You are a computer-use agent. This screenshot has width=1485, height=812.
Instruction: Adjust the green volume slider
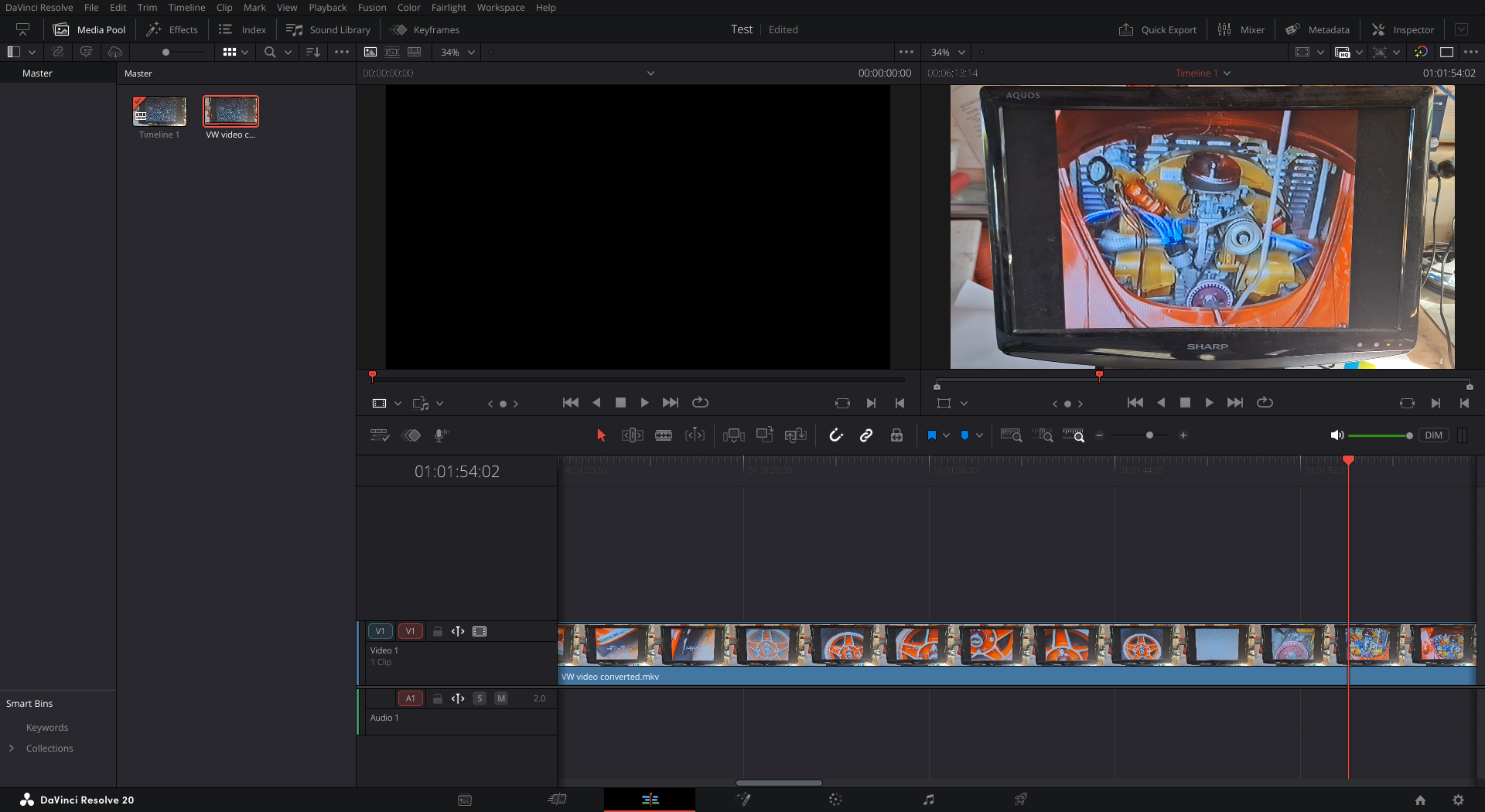point(1381,435)
